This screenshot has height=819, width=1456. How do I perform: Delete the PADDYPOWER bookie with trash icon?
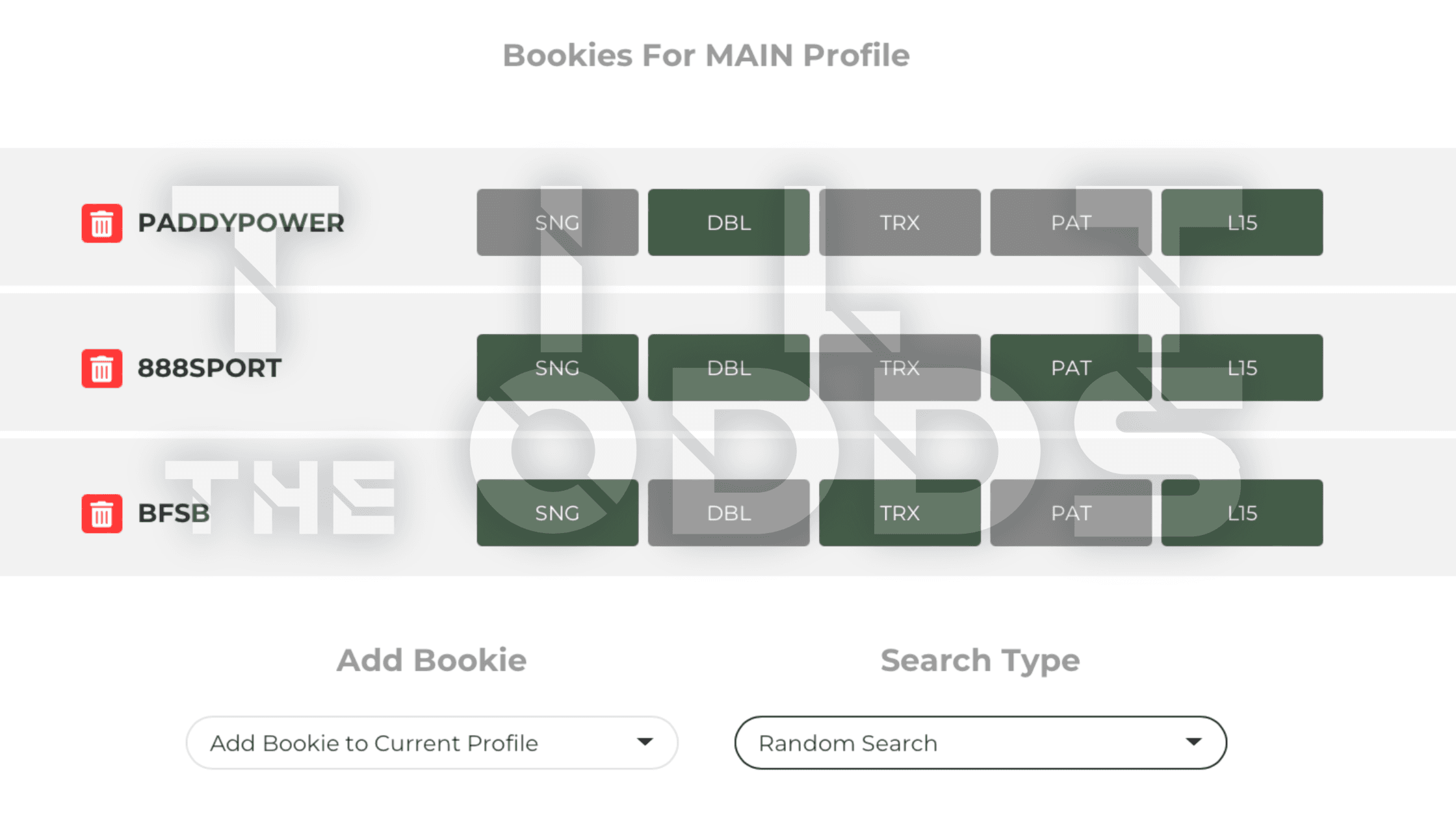tap(101, 223)
